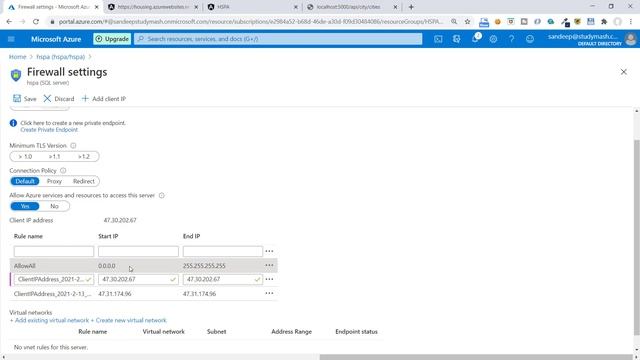Click the browser address bar URL
Screen dimensions: 640x360
pos(251,22)
